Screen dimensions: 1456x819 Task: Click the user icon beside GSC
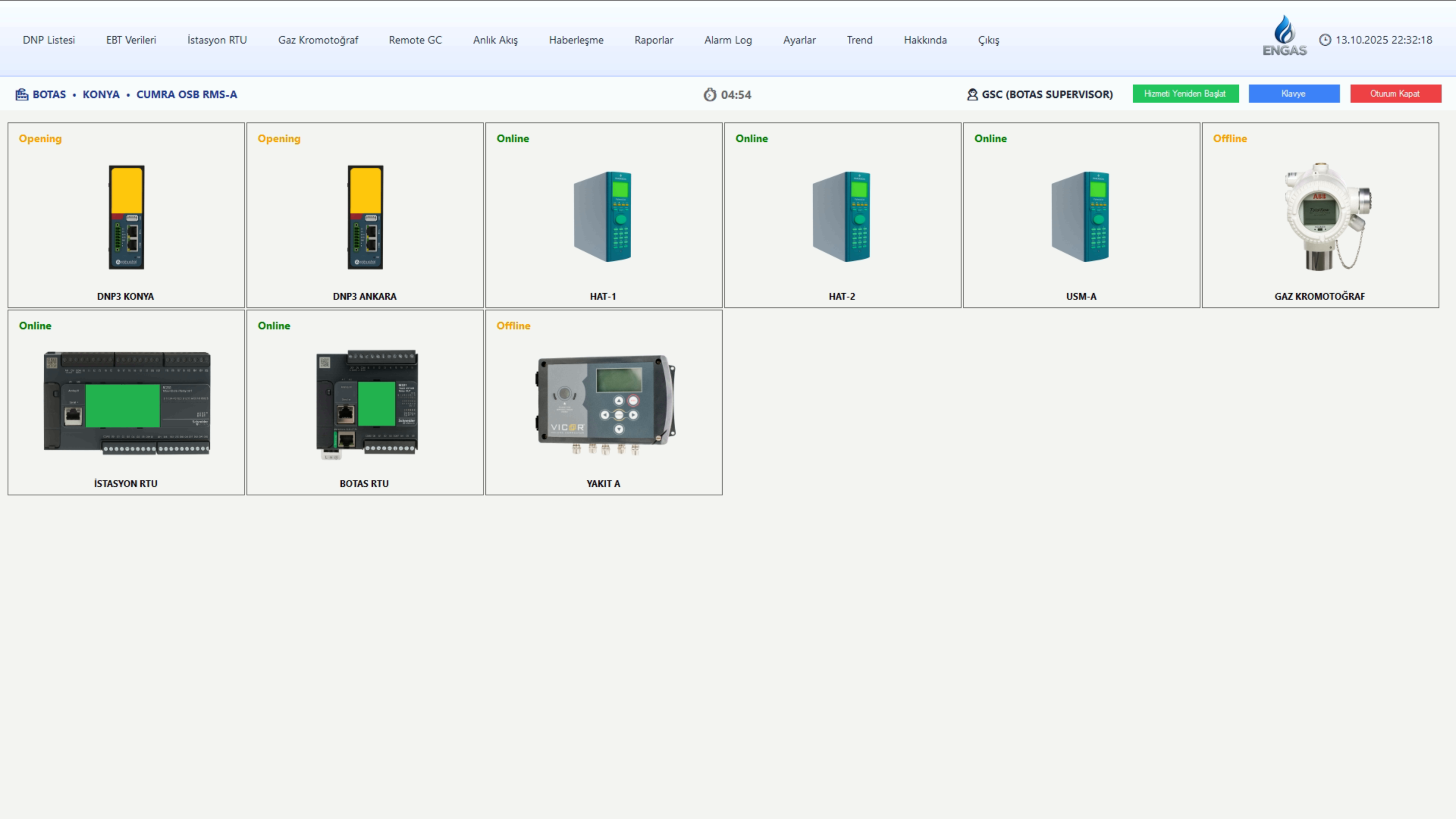point(972,94)
